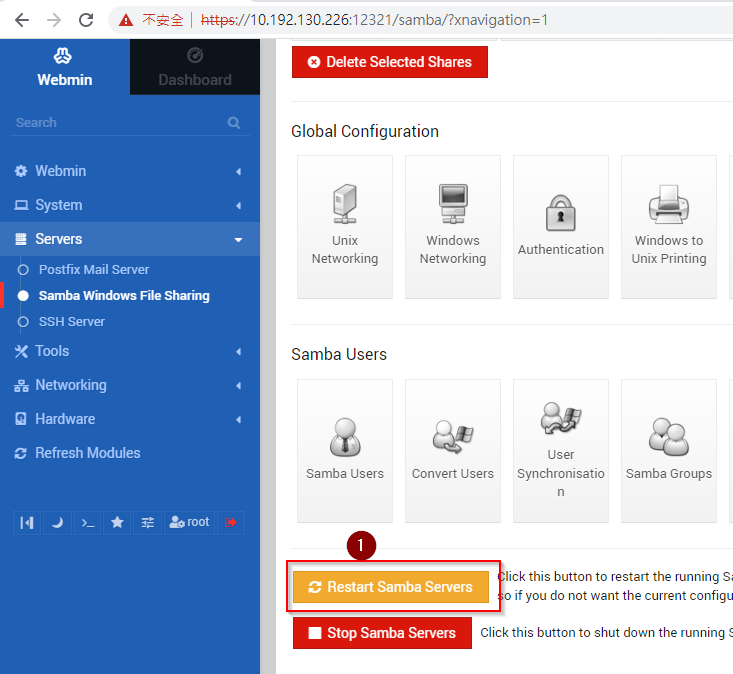The image size is (733, 674).
Task: Open the Samba Users icon
Action: 345,451
